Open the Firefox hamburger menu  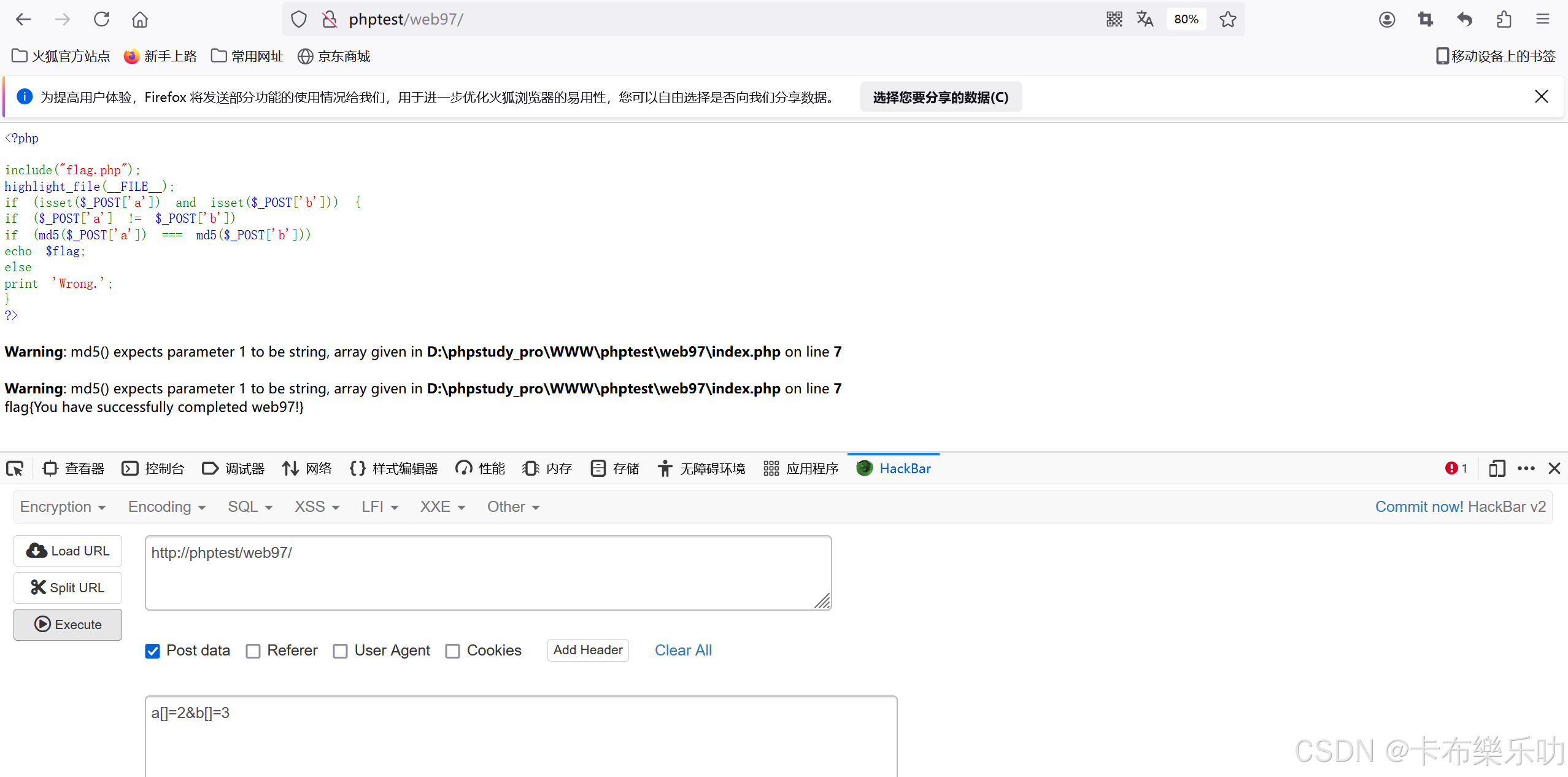click(x=1542, y=20)
